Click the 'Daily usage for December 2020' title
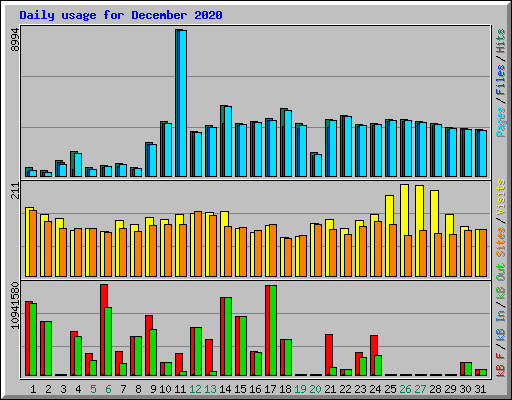The image size is (512, 400). (x=121, y=15)
